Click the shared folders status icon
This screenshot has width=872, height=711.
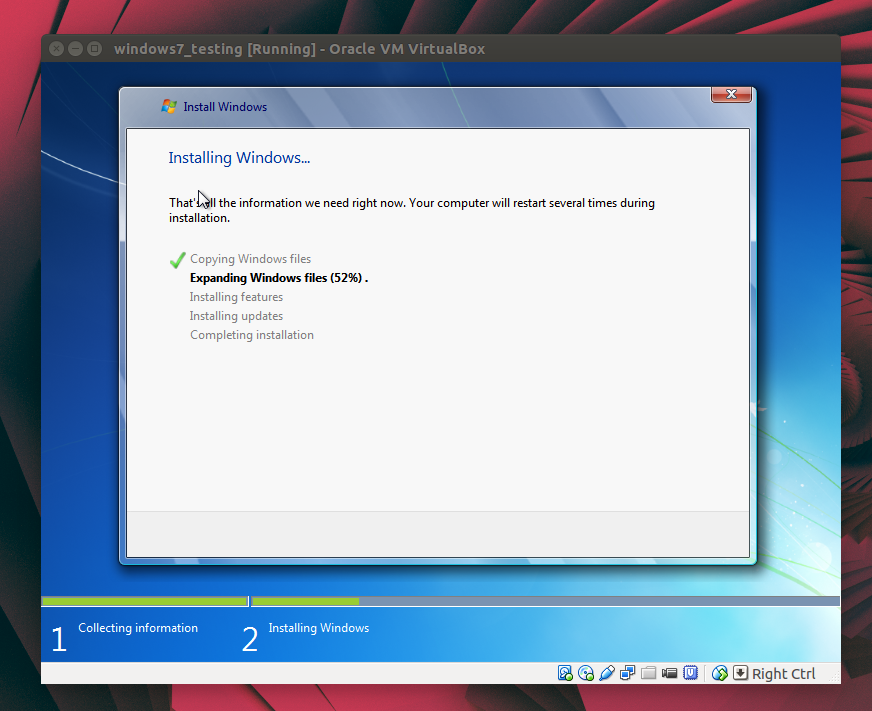(x=648, y=673)
